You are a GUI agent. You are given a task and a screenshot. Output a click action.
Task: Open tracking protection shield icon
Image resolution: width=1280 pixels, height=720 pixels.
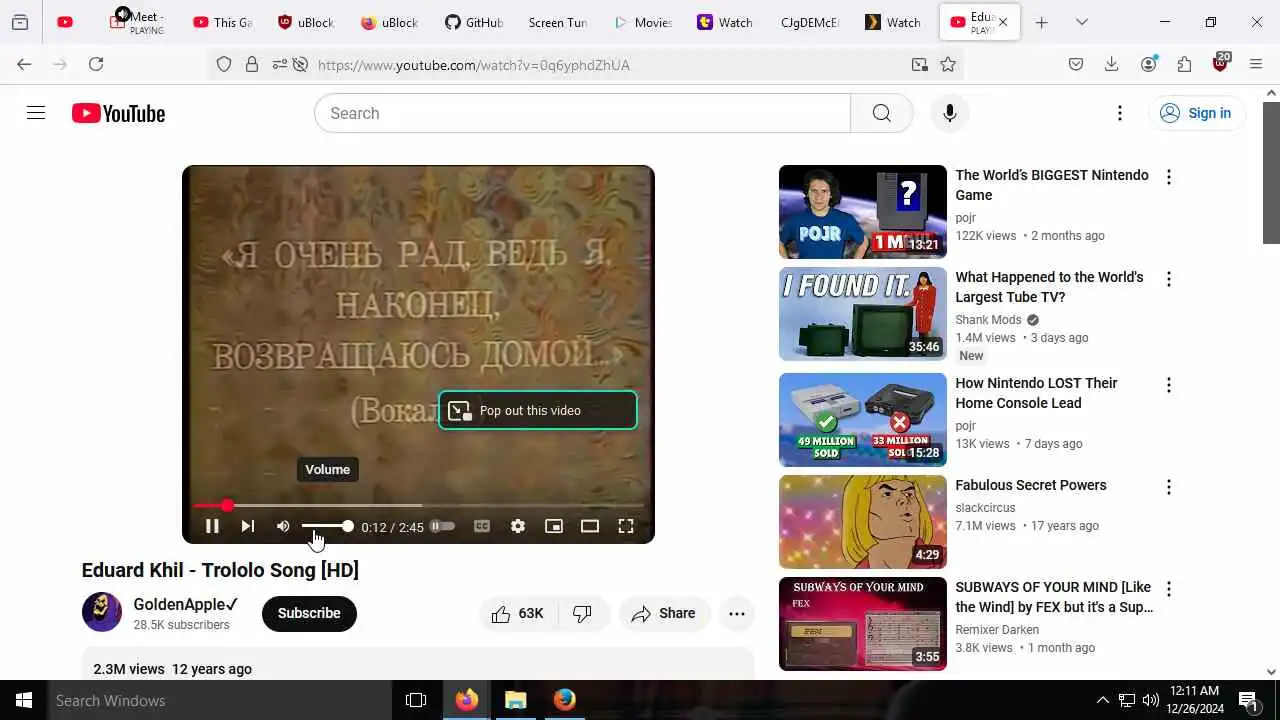point(224,64)
